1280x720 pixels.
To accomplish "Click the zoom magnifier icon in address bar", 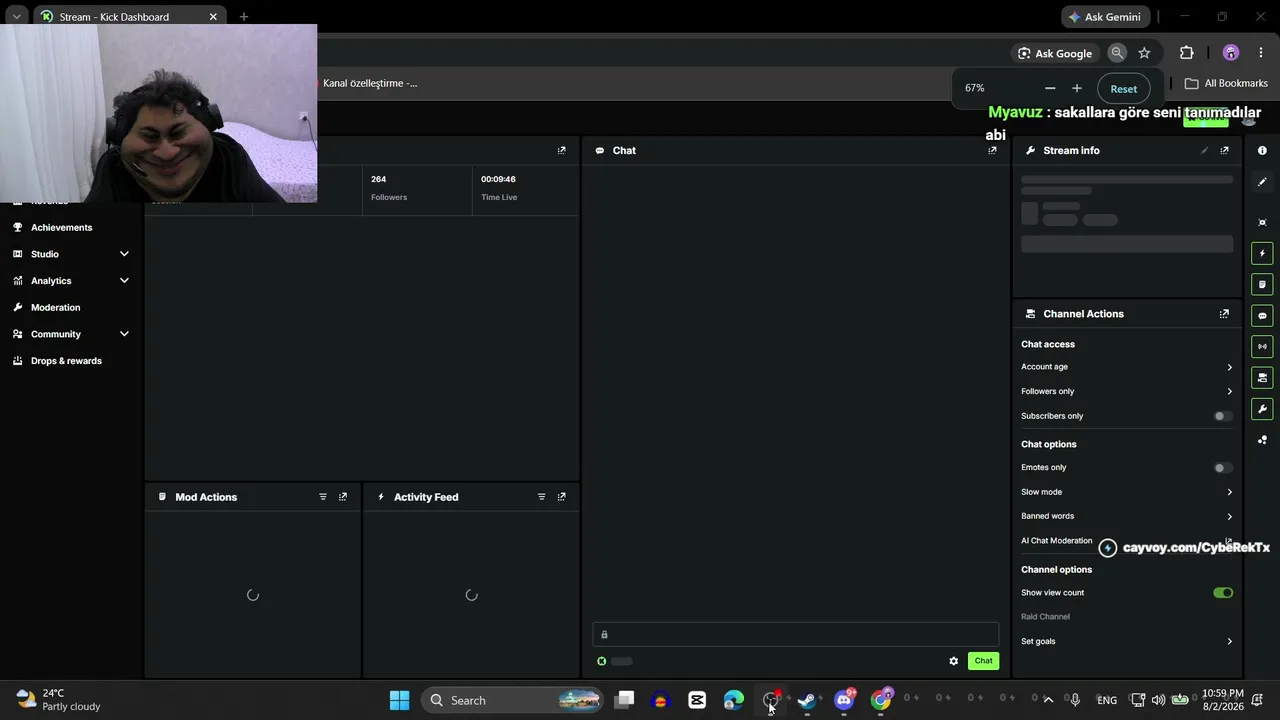I will (x=1117, y=53).
